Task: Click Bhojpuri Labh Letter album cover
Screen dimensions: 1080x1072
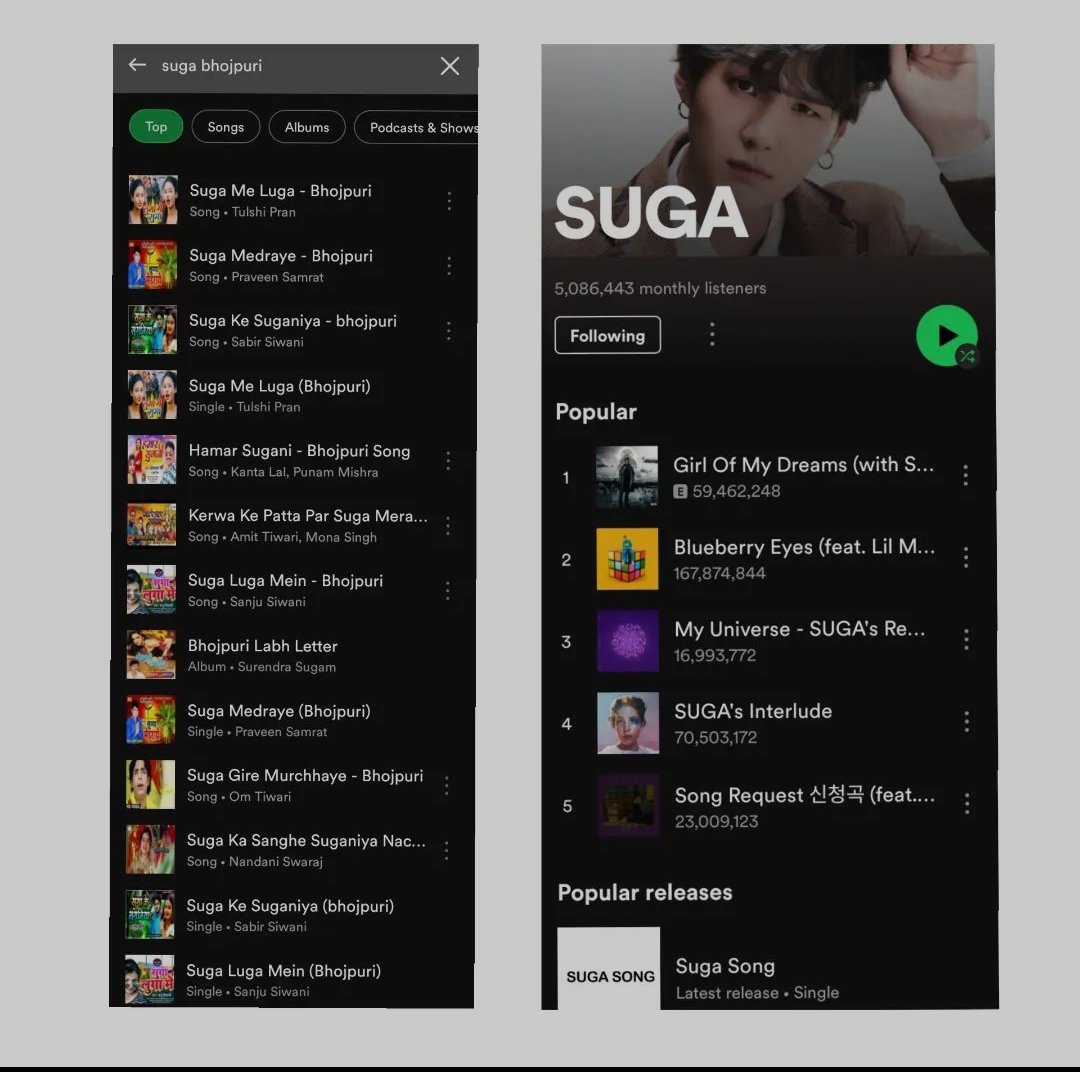Action: tap(151, 654)
